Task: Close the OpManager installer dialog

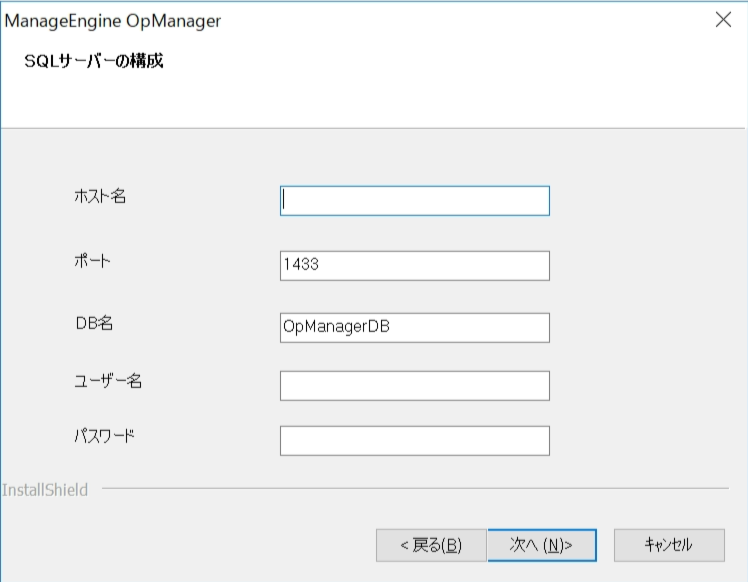Action: [x=724, y=20]
